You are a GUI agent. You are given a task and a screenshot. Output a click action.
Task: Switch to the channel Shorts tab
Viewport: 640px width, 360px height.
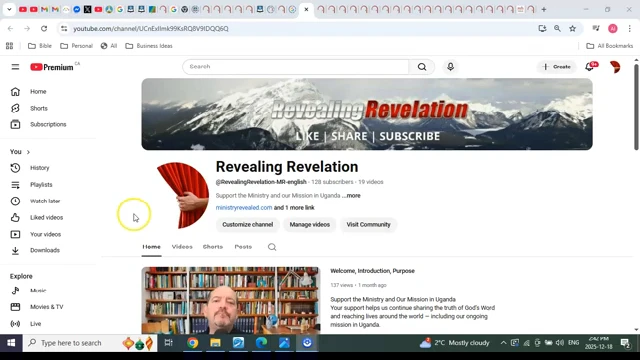click(213, 247)
